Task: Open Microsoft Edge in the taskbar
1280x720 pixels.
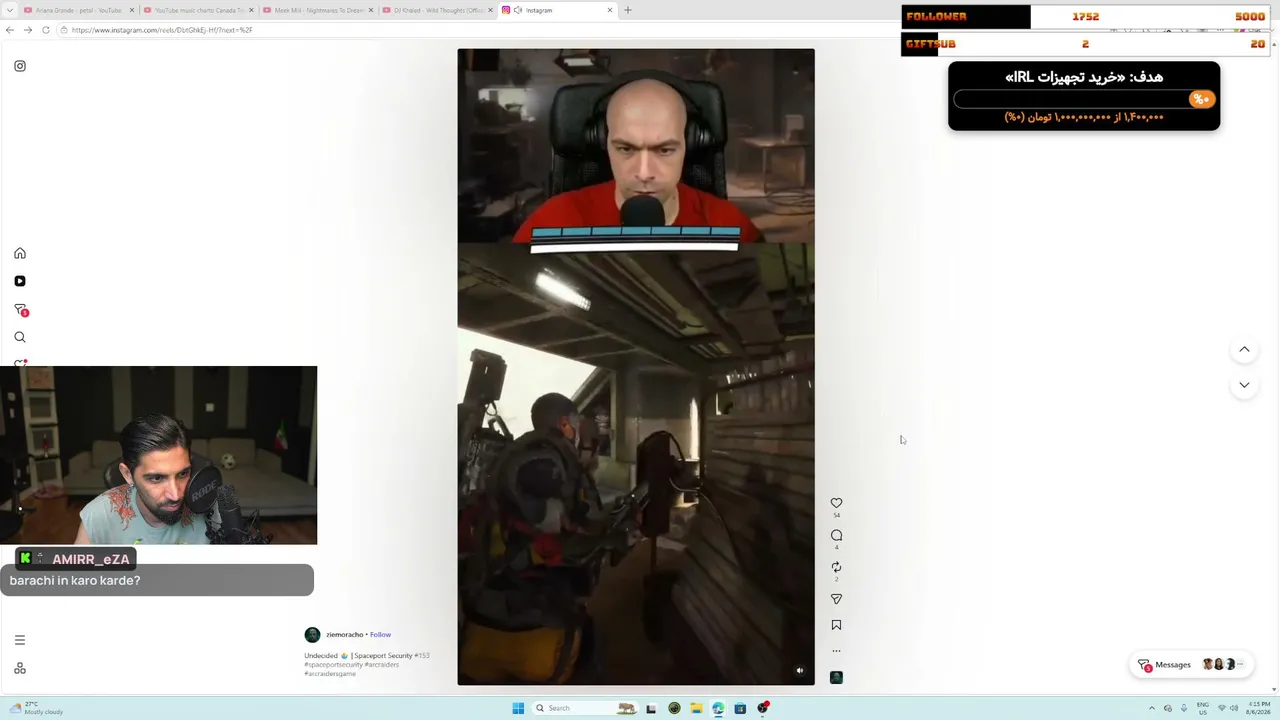Action: (x=718, y=708)
